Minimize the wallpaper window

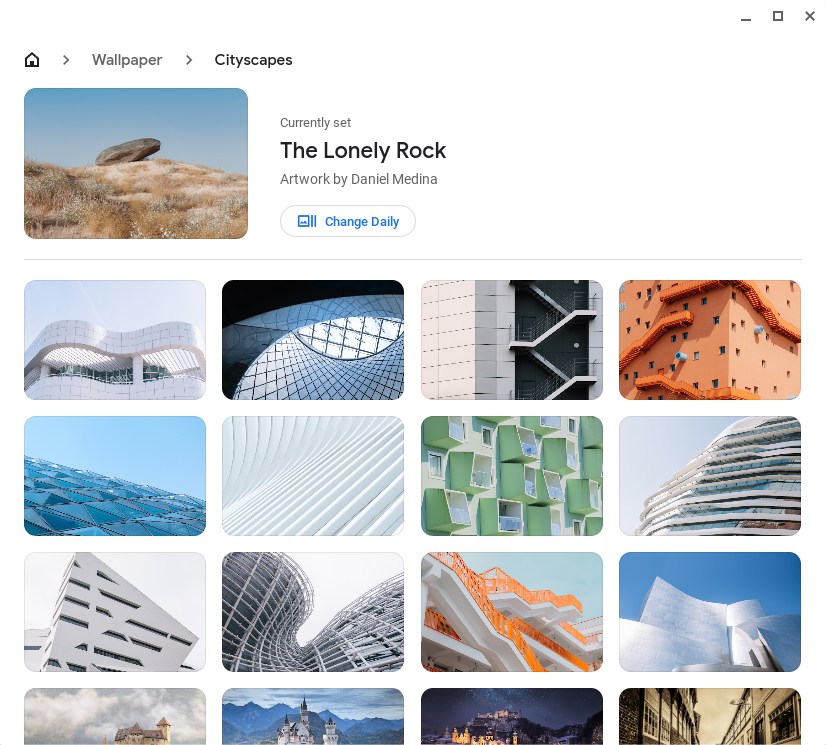tap(746, 19)
